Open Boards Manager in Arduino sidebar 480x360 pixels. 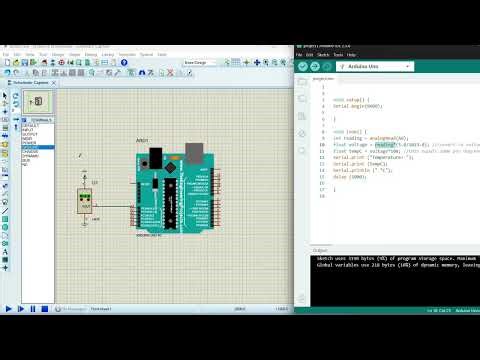click(302, 99)
